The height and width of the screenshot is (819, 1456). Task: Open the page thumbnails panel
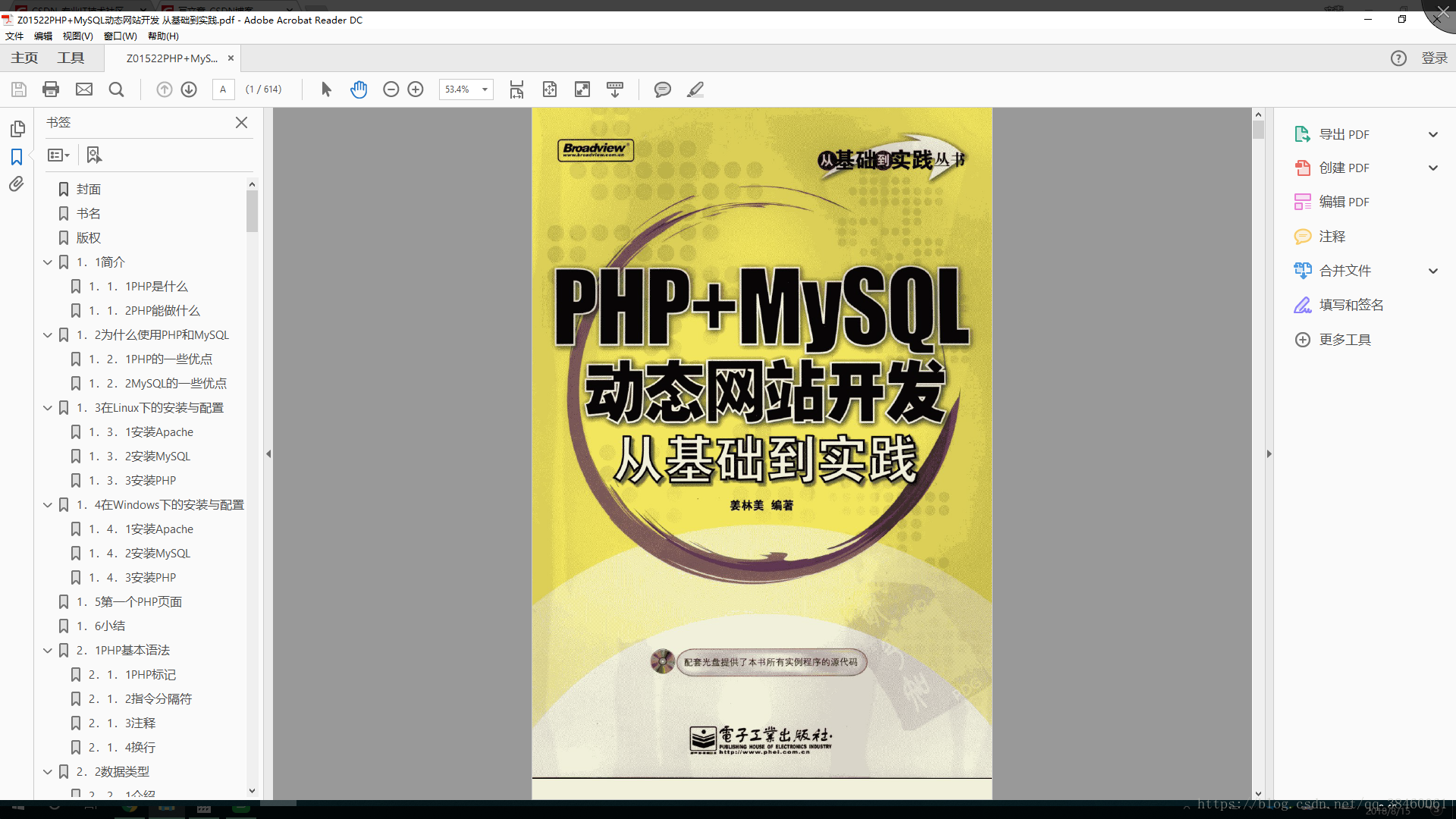[x=17, y=129]
